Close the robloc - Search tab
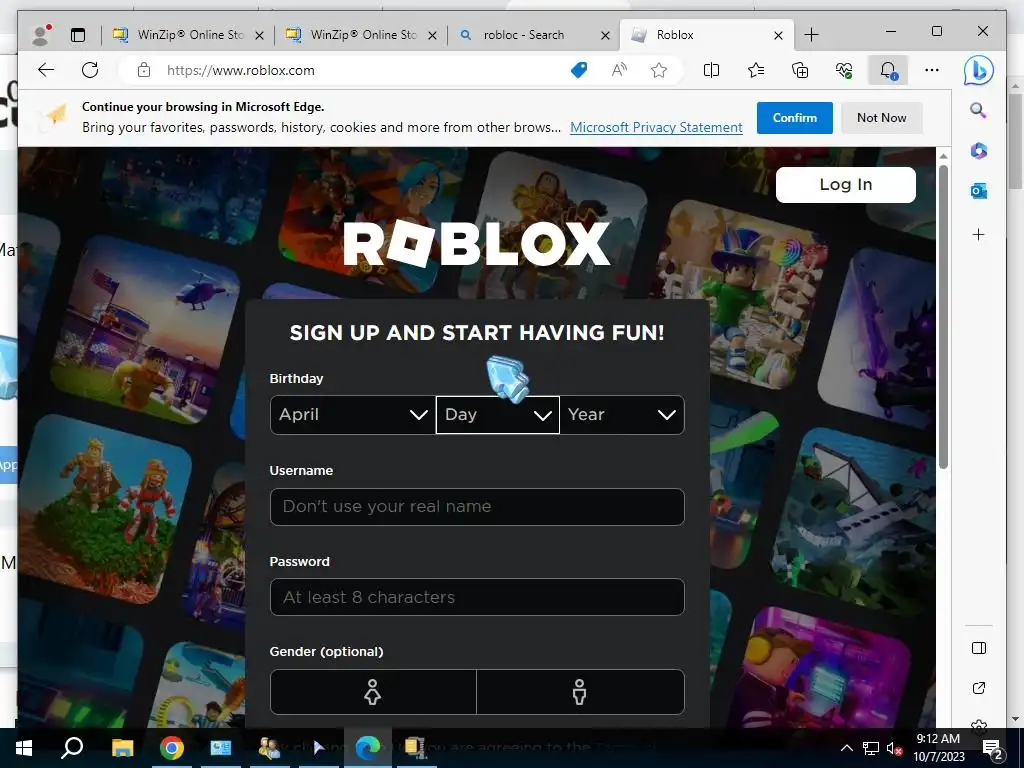This screenshot has width=1024, height=768. tap(605, 35)
